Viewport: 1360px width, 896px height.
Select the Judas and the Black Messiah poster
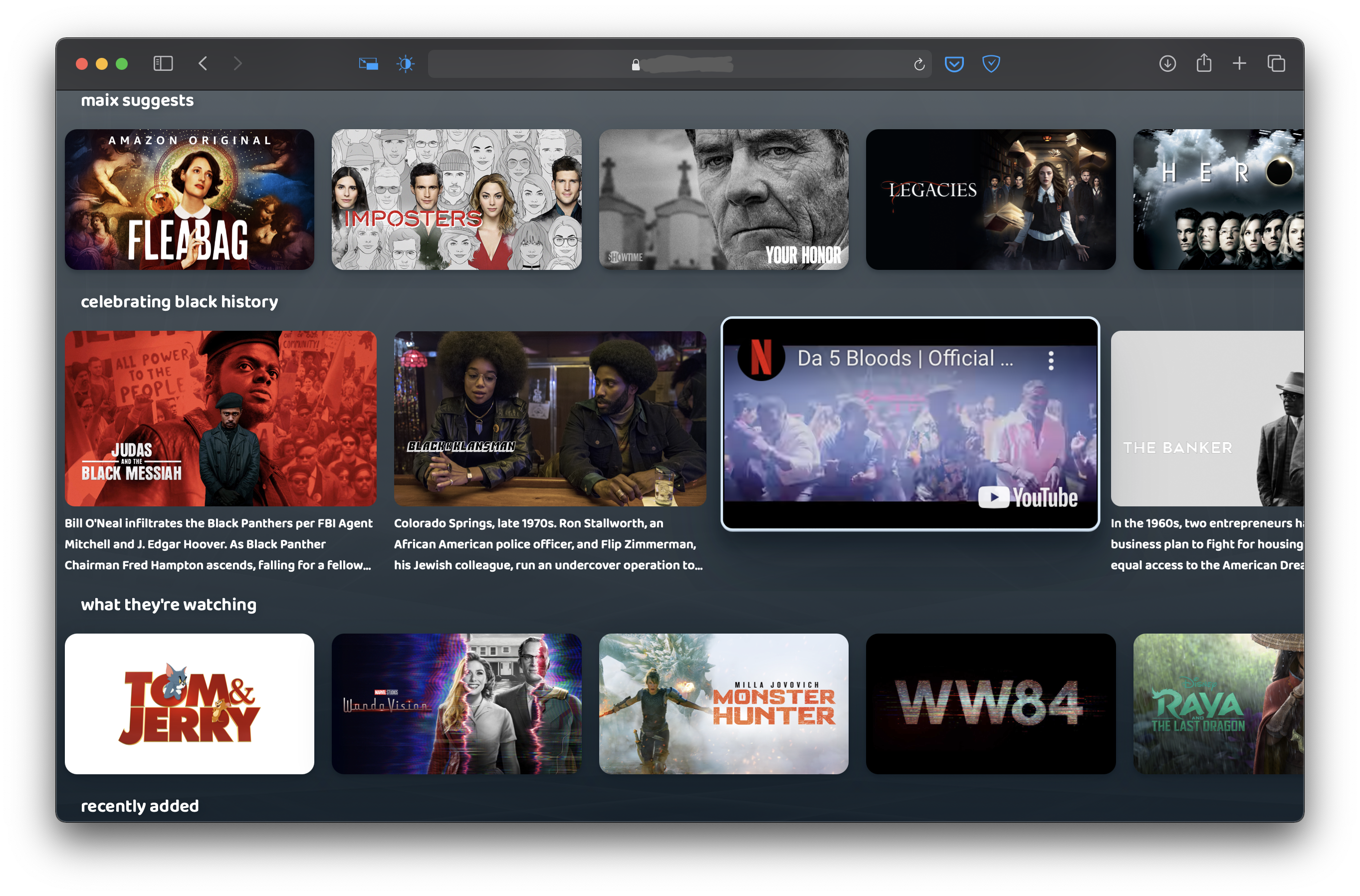(x=220, y=418)
